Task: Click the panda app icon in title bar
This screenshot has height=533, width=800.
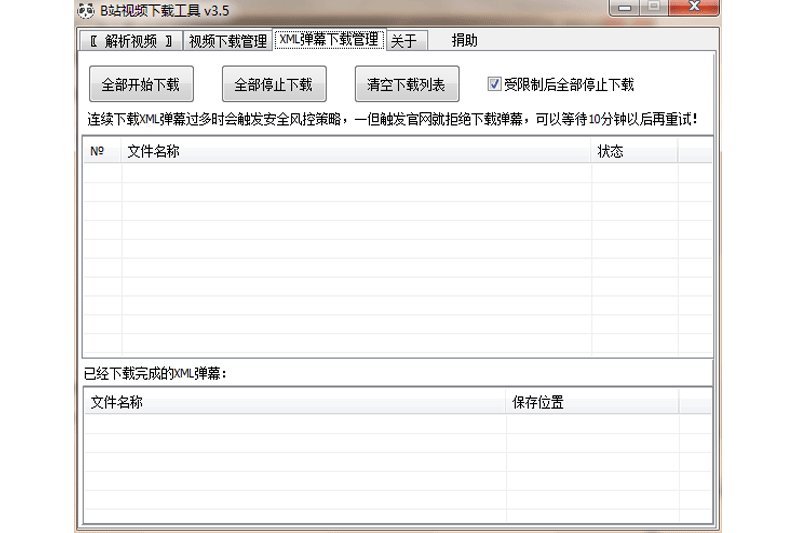Action: coord(86,10)
